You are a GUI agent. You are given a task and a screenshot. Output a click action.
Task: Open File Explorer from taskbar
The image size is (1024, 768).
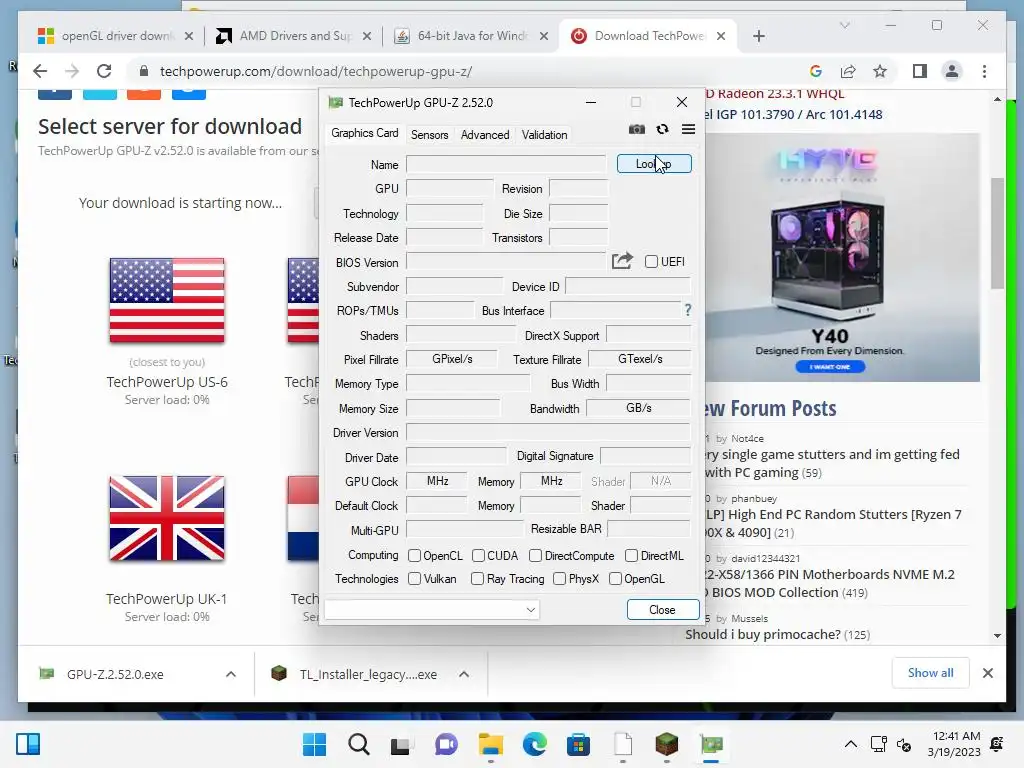point(490,744)
